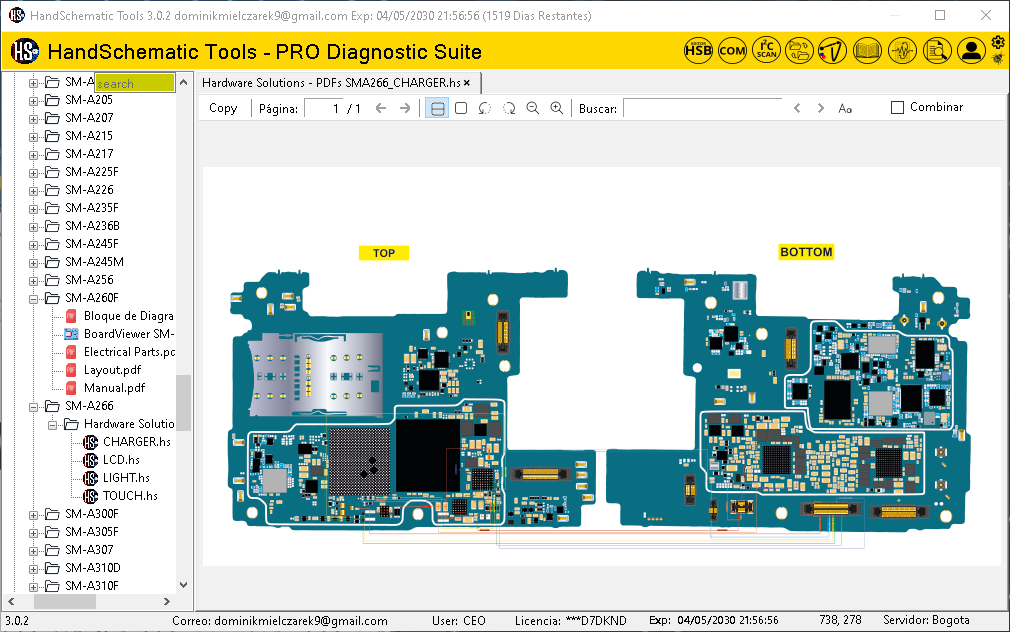Open the multimeter probe tool icon
Screen dimensions: 1010x632
point(832,50)
